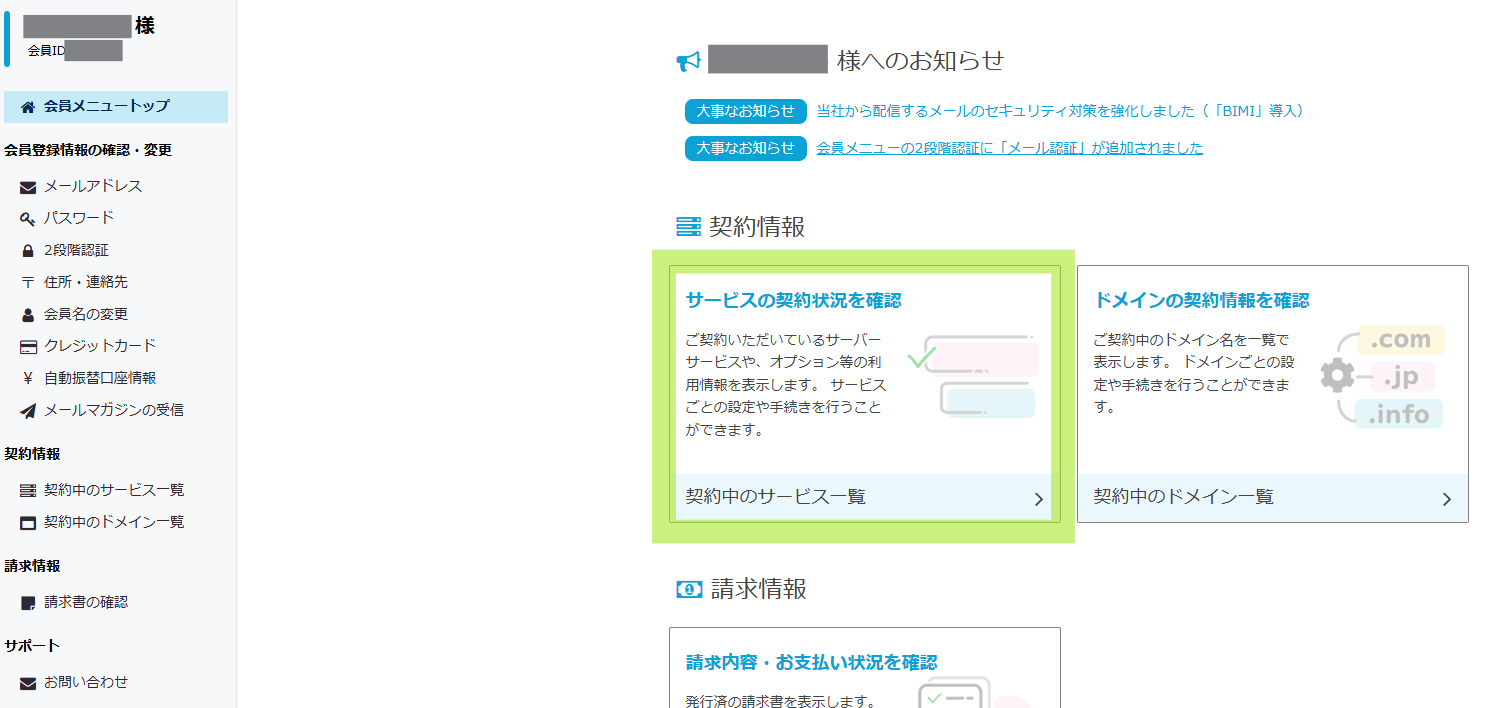
Task: Click the サービスの契約状況を確認 heading
Action: [793, 300]
